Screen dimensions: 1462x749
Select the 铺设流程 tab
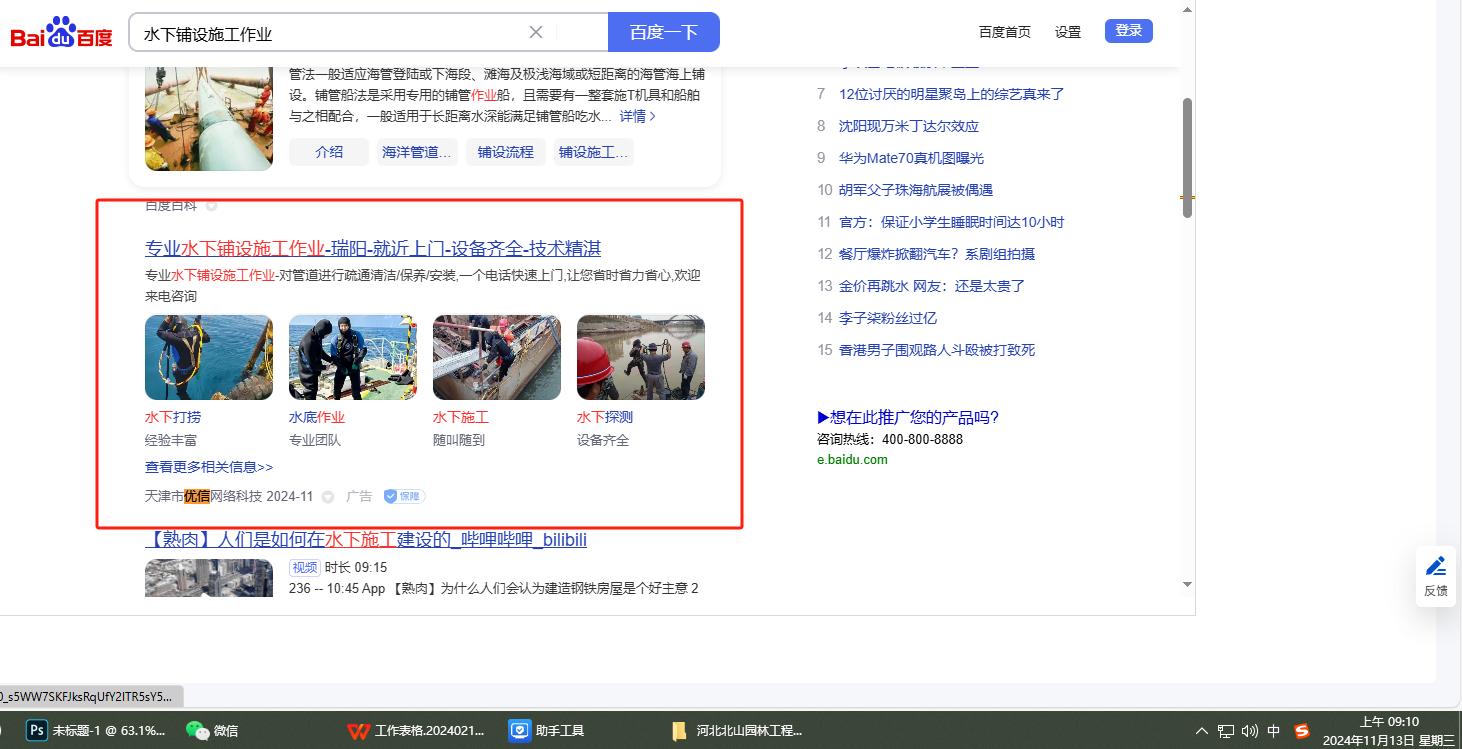pos(505,152)
